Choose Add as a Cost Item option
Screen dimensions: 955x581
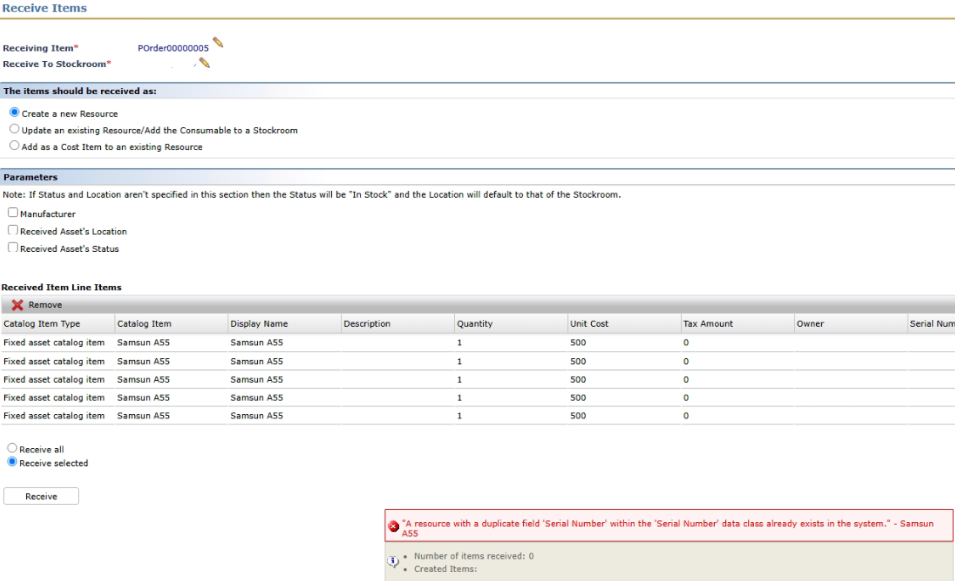(14, 147)
